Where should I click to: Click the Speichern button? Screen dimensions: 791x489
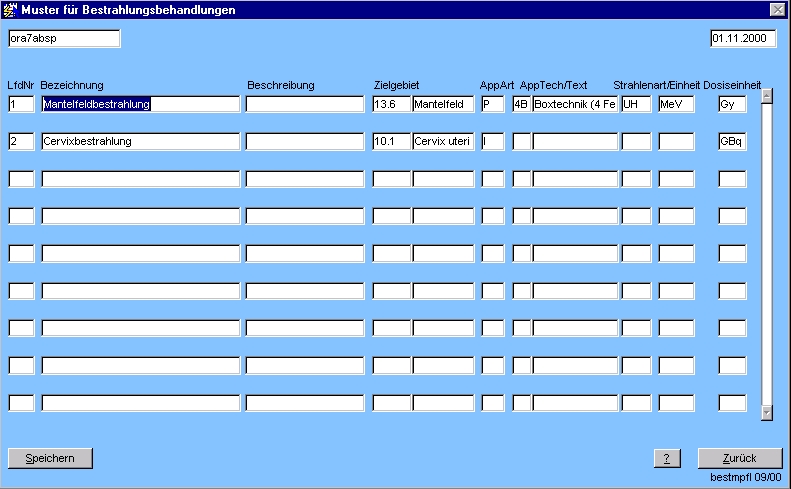[x=50, y=458]
